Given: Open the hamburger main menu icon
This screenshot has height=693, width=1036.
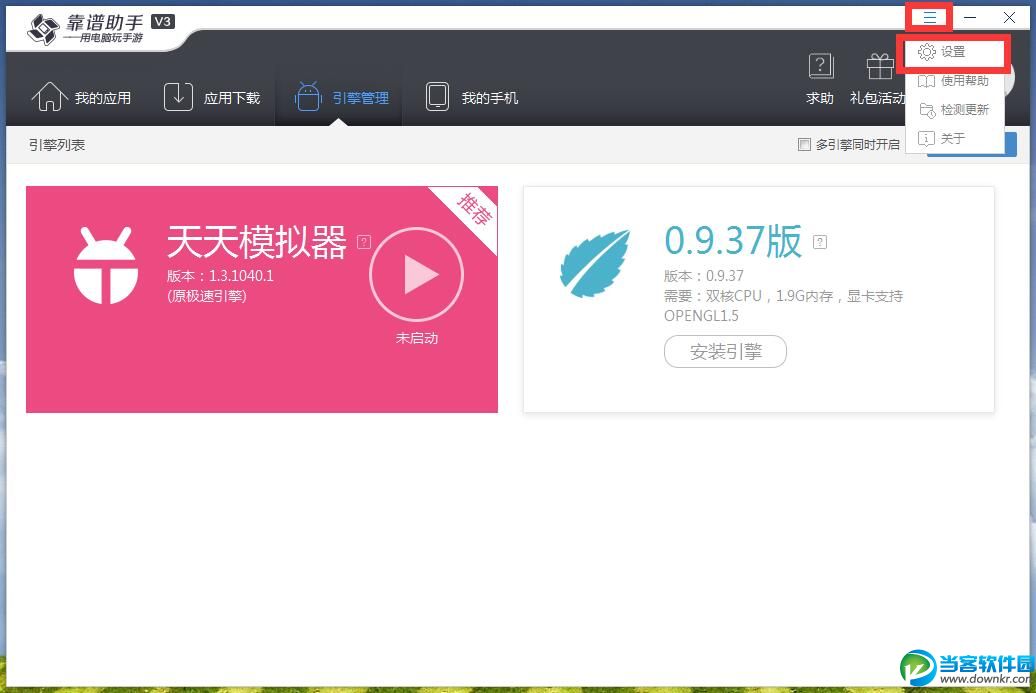Looking at the screenshot, I should (930, 17).
